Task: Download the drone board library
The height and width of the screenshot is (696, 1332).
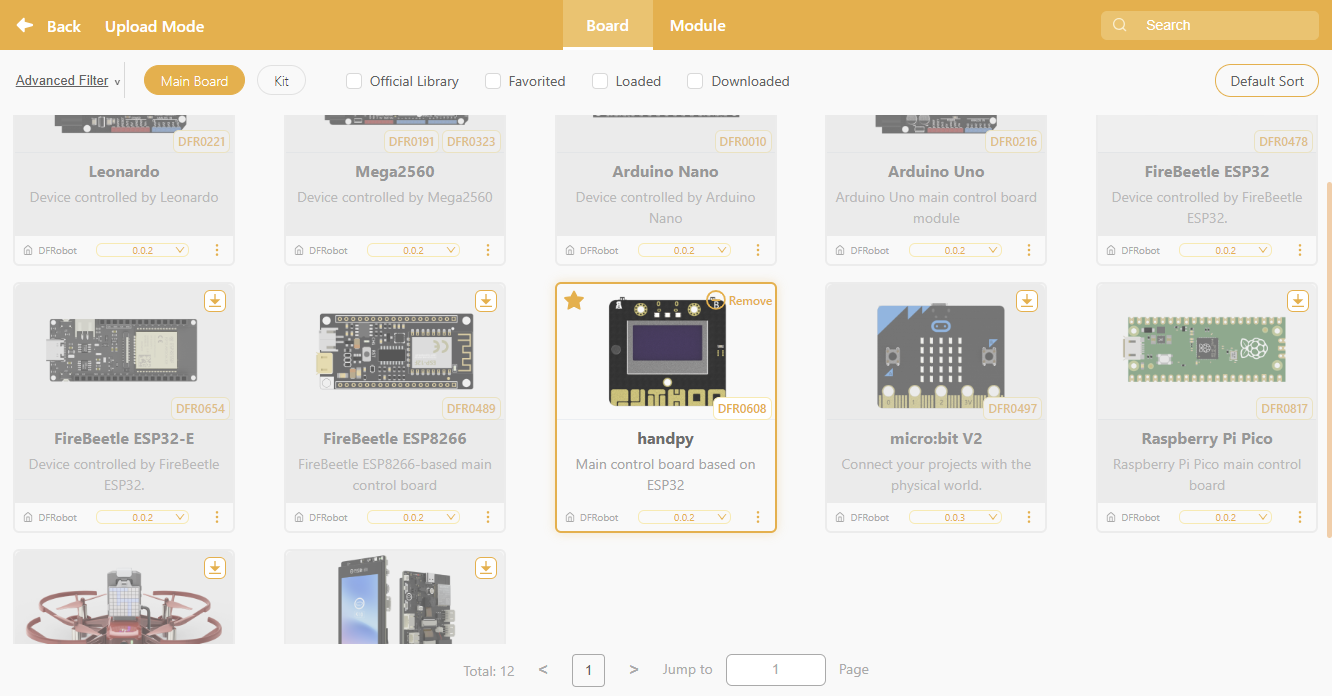Action: [x=215, y=567]
